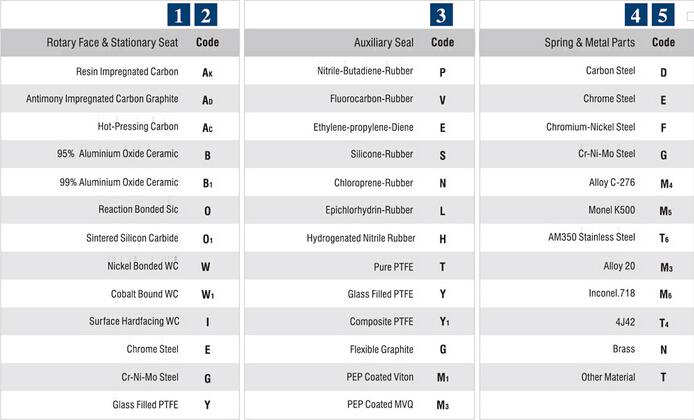The height and width of the screenshot is (420, 694).
Task: Select the Resin Impregnated Carbon row
Action: coord(127,72)
